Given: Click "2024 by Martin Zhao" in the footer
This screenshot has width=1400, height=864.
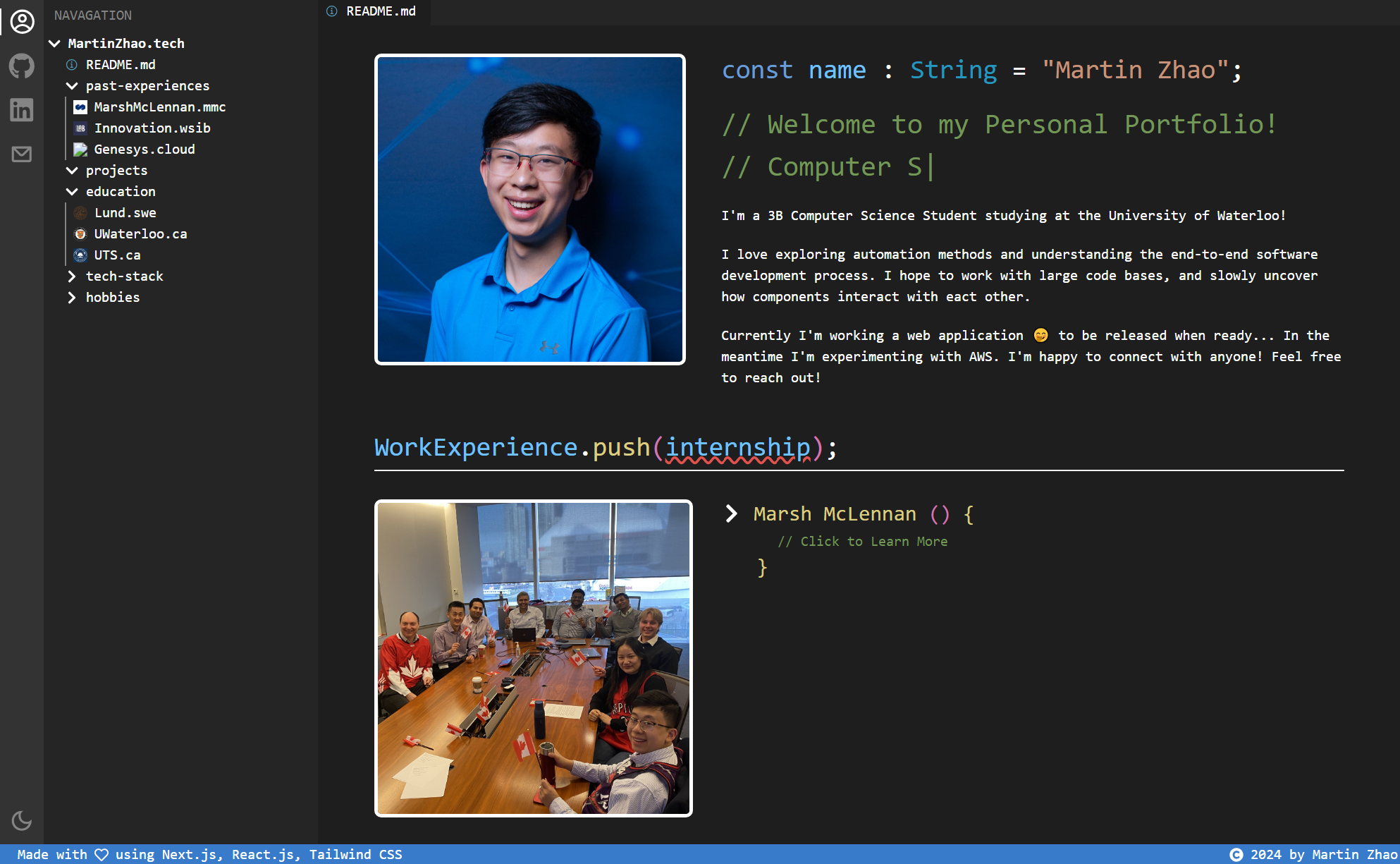Looking at the screenshot, I should pyautogui.click(x=1325, y=855).
